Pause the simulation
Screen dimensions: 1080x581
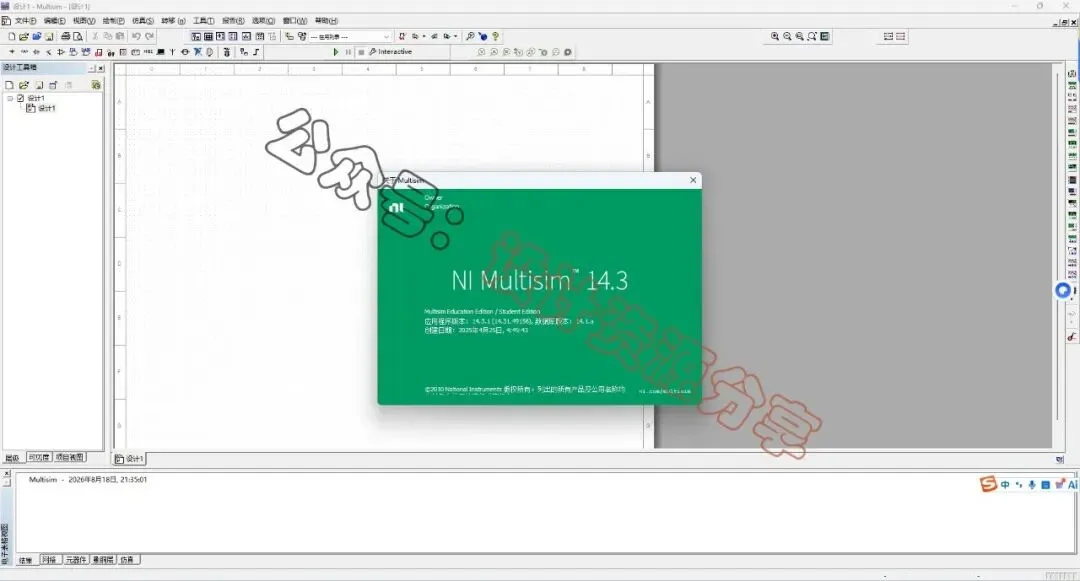coord(349,52)
